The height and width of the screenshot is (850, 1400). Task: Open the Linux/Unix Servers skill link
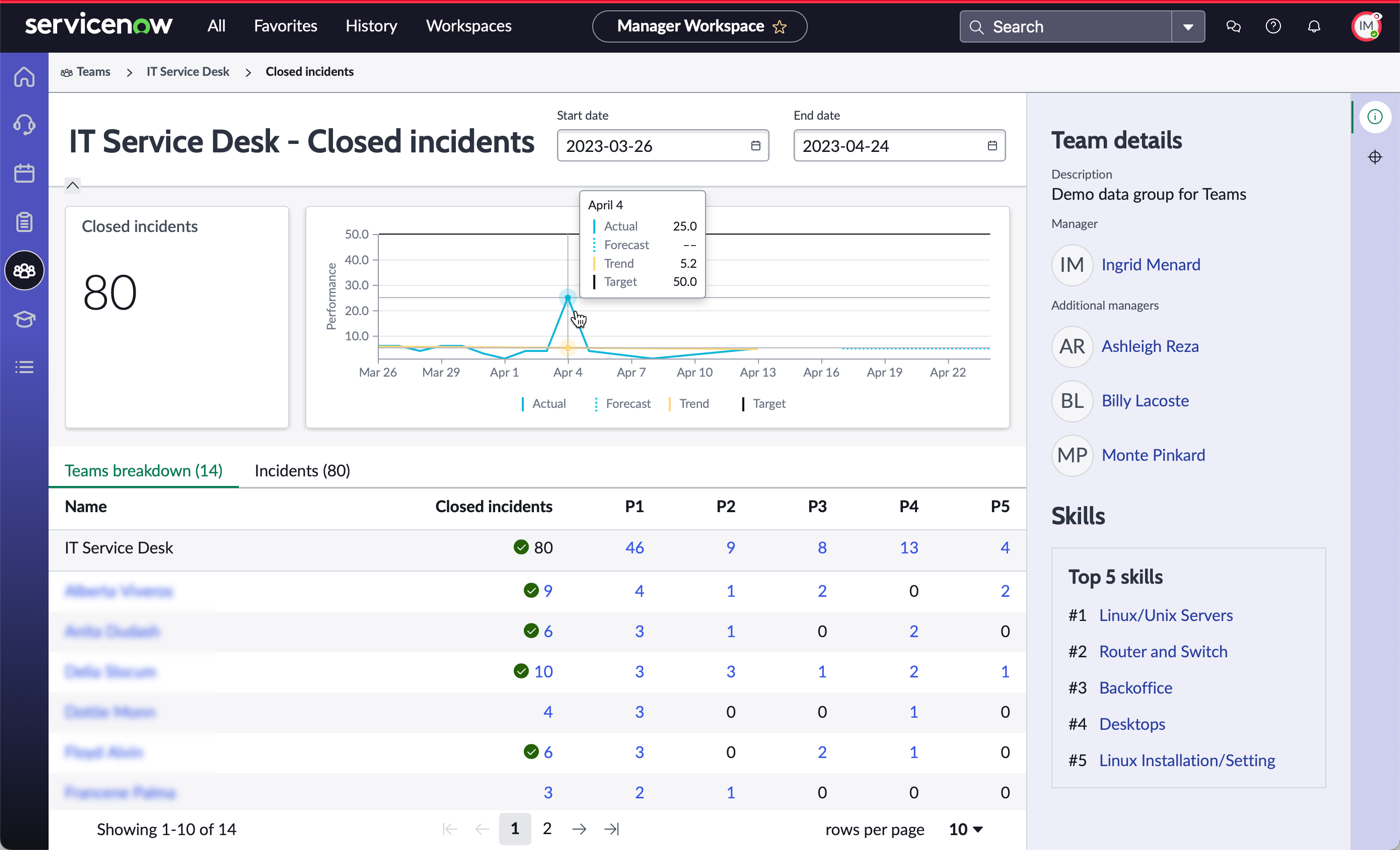click(x=1166, y=616)
